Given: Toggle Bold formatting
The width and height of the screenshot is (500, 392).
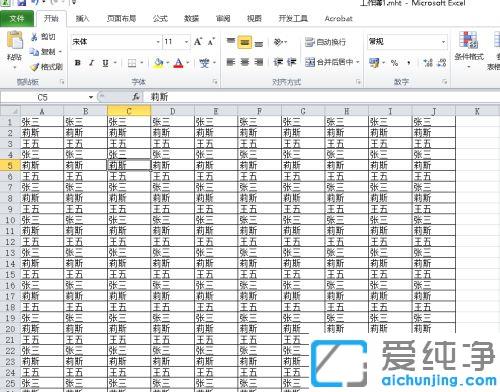Looking at the screenshot, I should click(x=78, y=63).
